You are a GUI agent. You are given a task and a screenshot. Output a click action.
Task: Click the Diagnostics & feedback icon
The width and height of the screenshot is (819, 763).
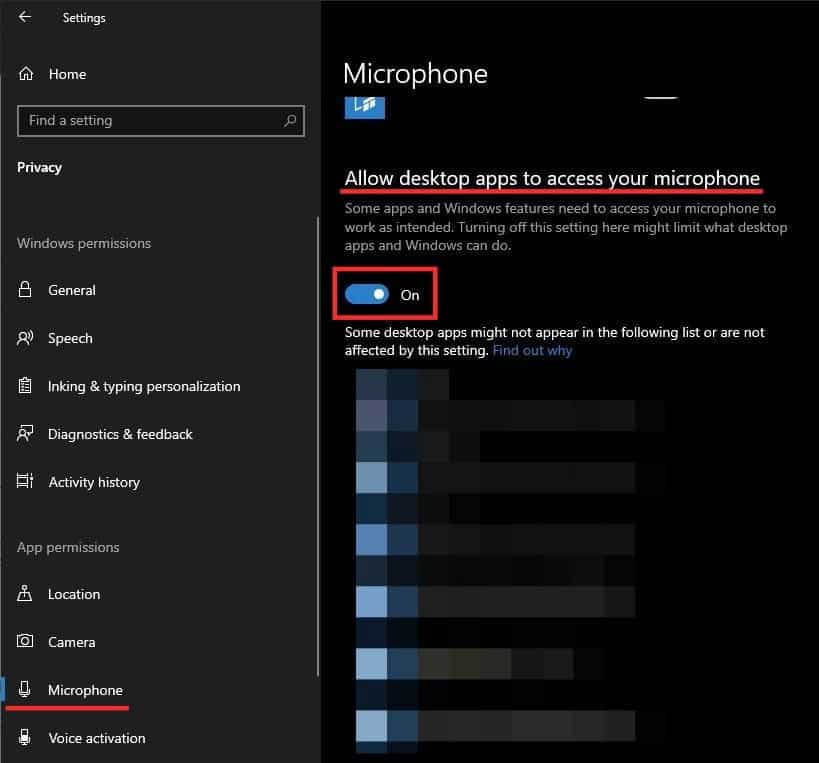tap(27, 434)
